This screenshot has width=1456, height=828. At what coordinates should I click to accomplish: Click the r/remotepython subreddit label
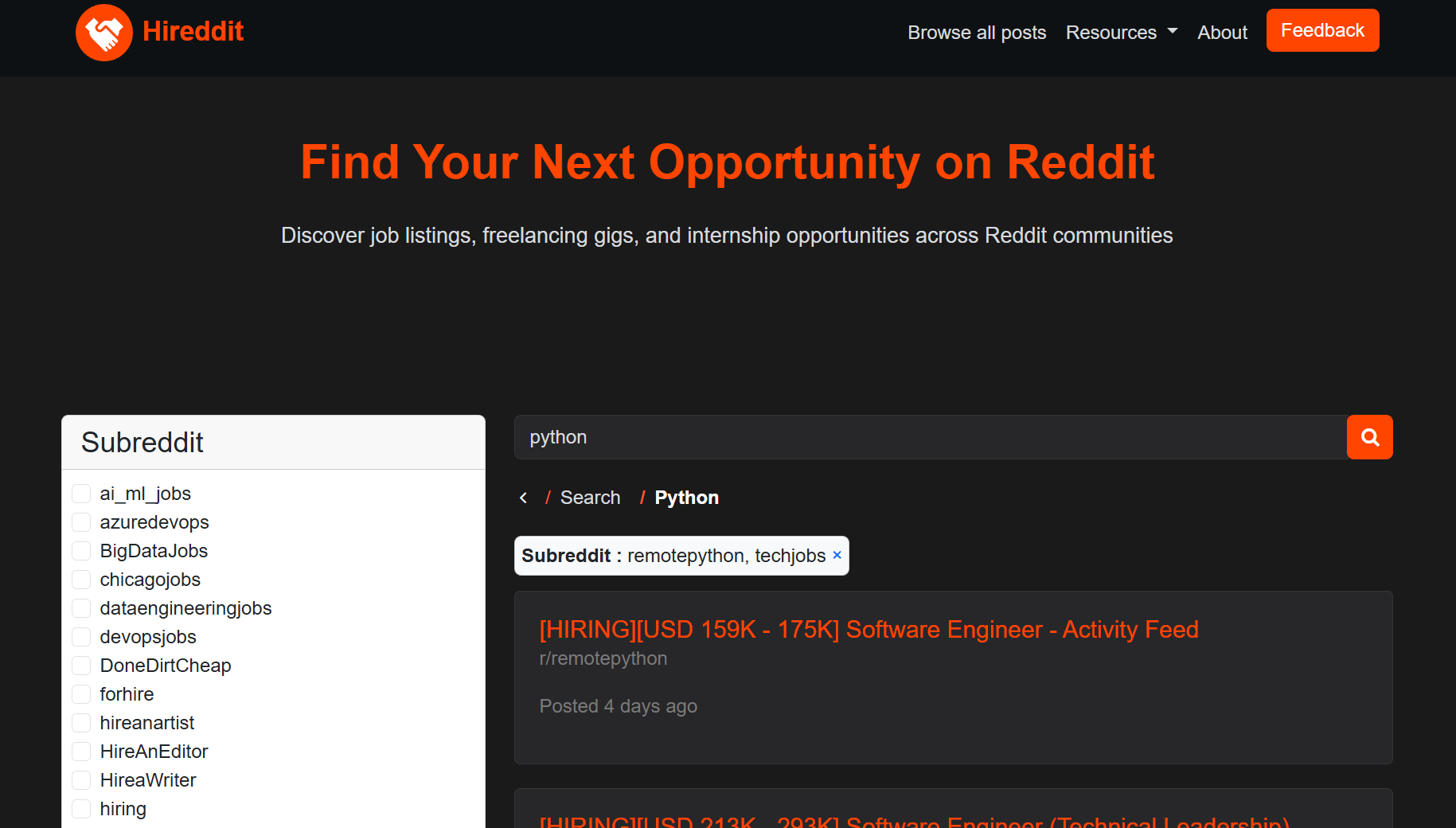click(x=603, y=658)
